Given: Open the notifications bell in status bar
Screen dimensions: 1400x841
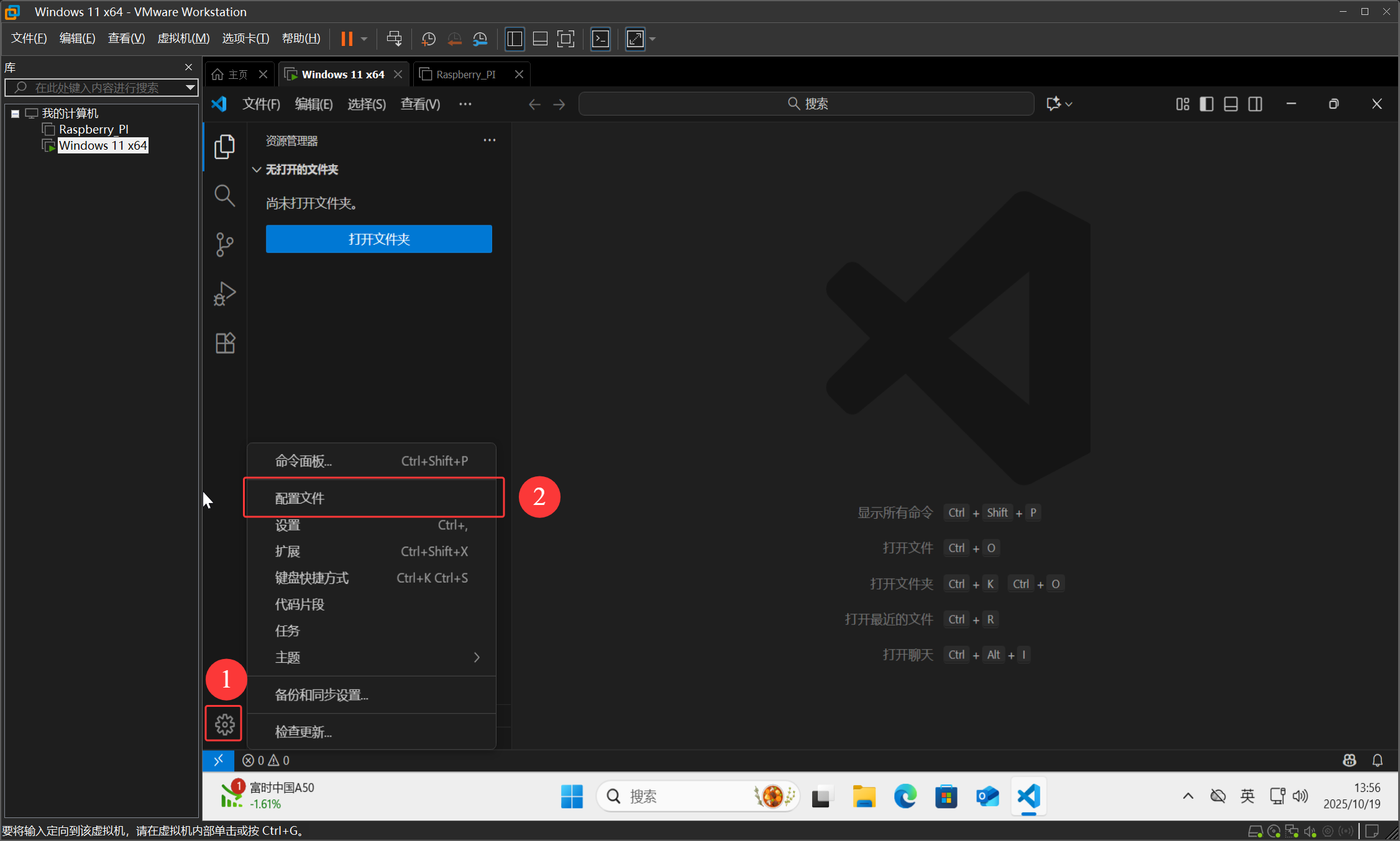Looking at the screenshot, I should coord(1378,760).
